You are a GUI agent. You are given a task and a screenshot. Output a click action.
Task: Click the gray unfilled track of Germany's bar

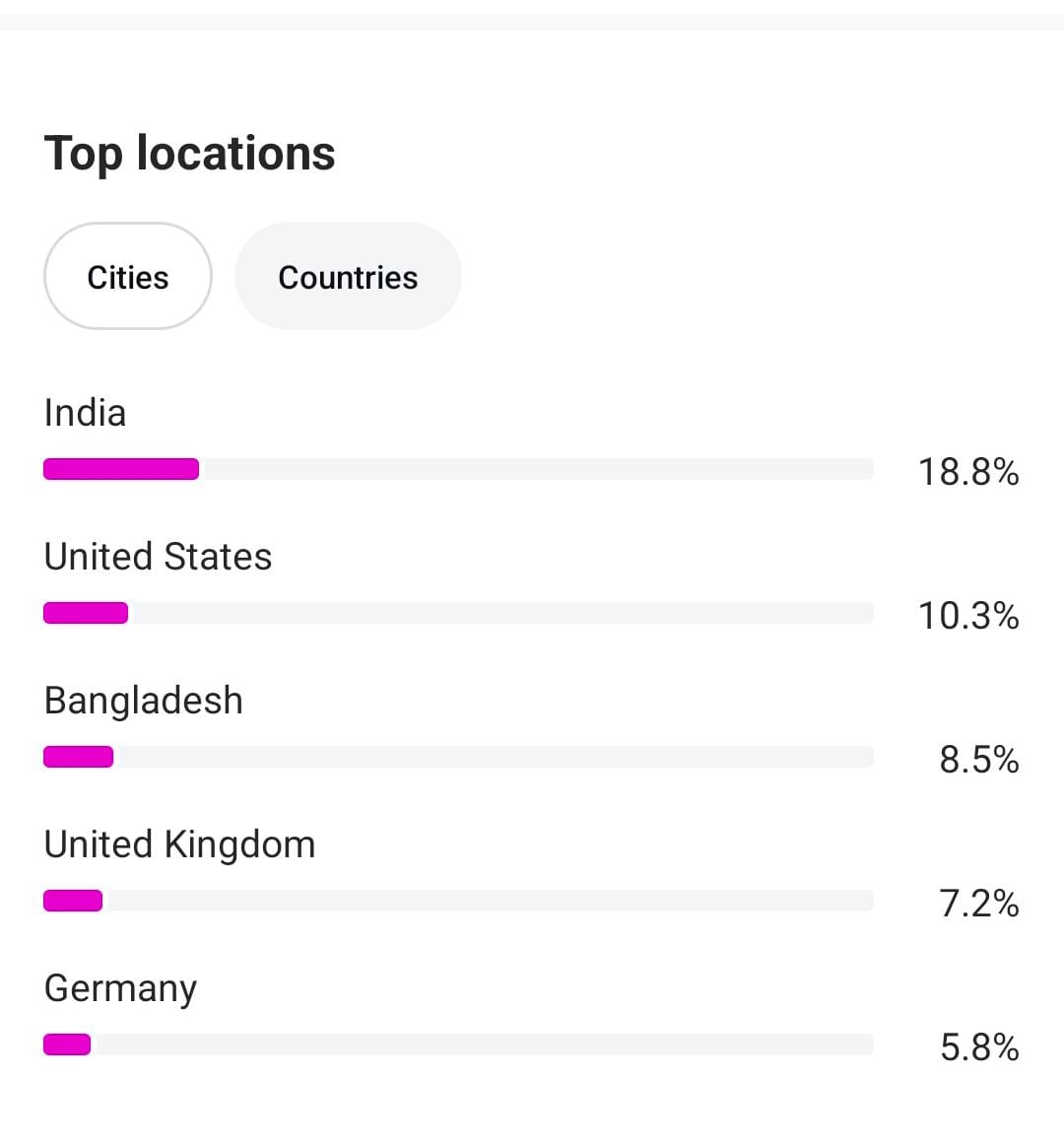point(483,1044)
